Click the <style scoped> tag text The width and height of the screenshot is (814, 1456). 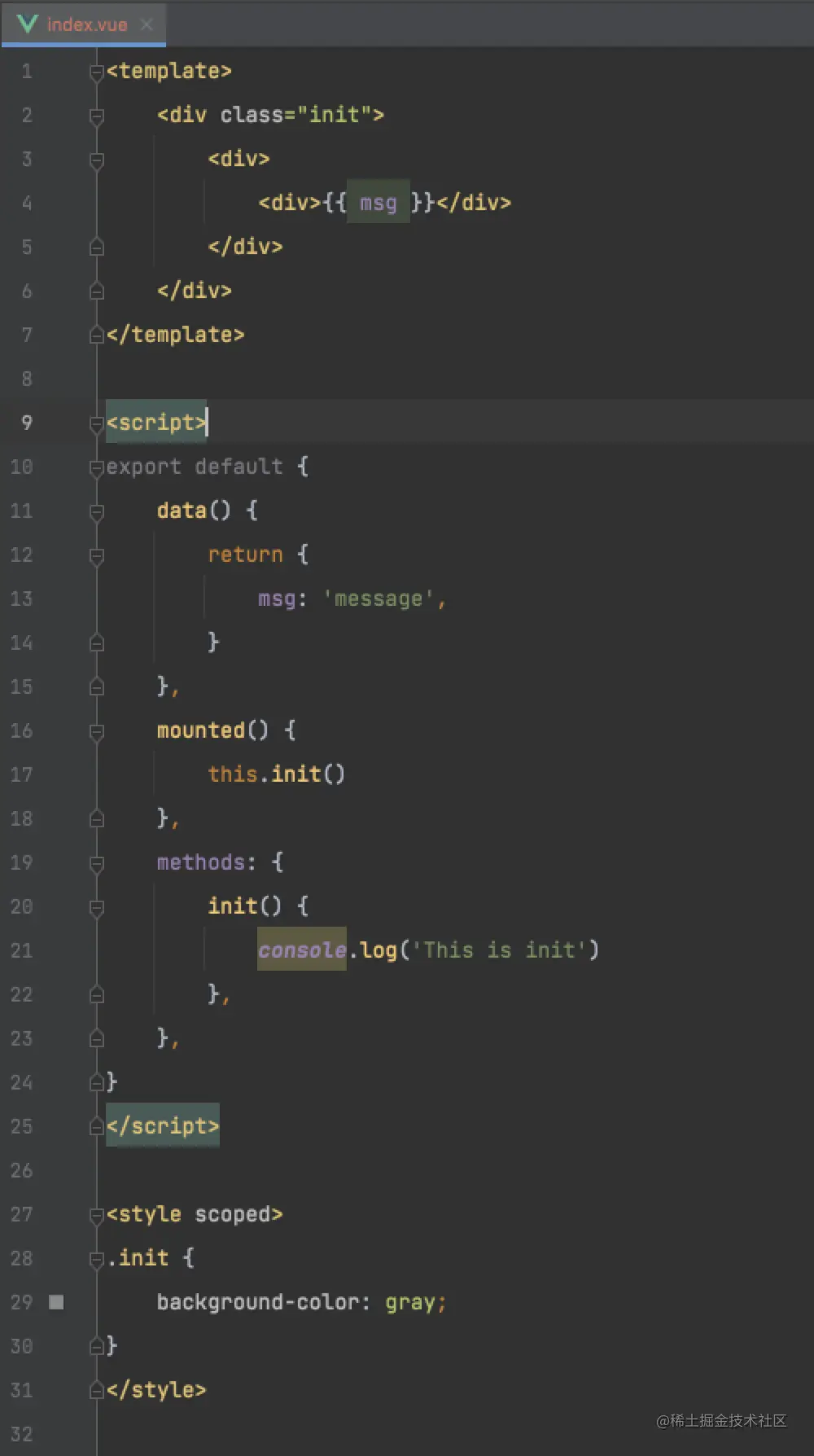click(195, 1214)
